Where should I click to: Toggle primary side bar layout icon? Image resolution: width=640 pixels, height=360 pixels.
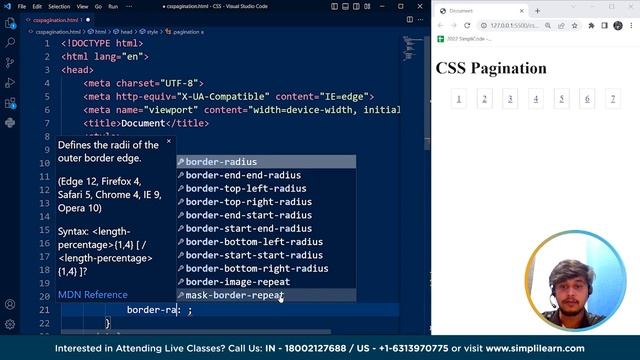pos(334,7)
